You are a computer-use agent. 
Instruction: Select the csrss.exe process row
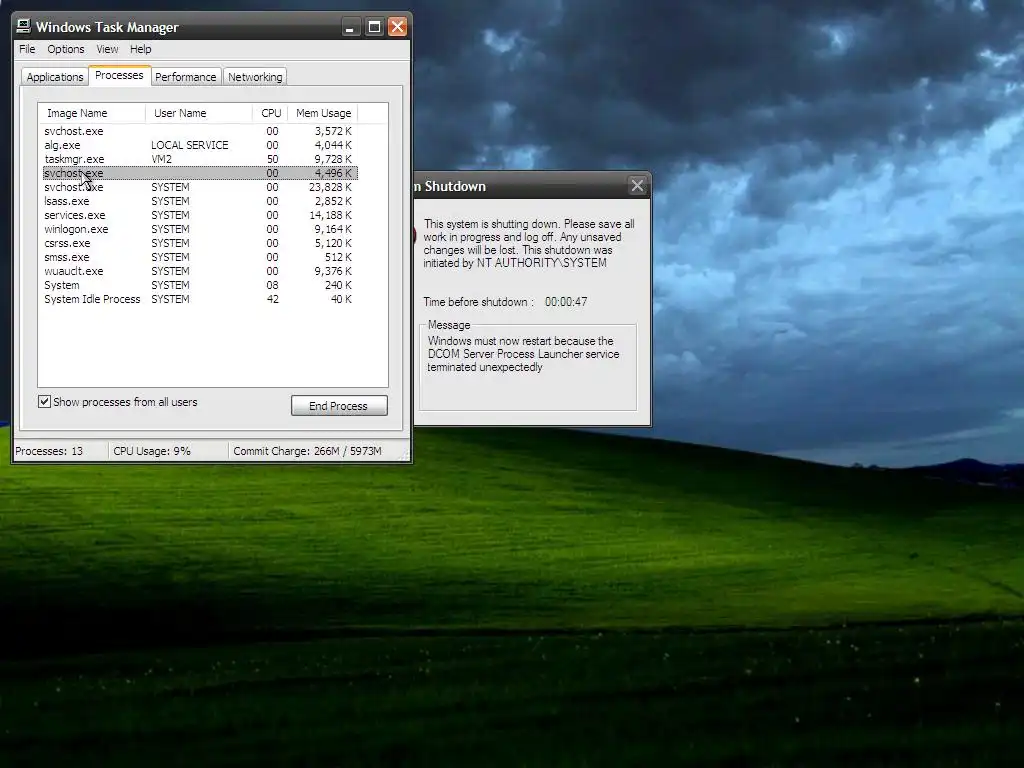click(200, 243)
